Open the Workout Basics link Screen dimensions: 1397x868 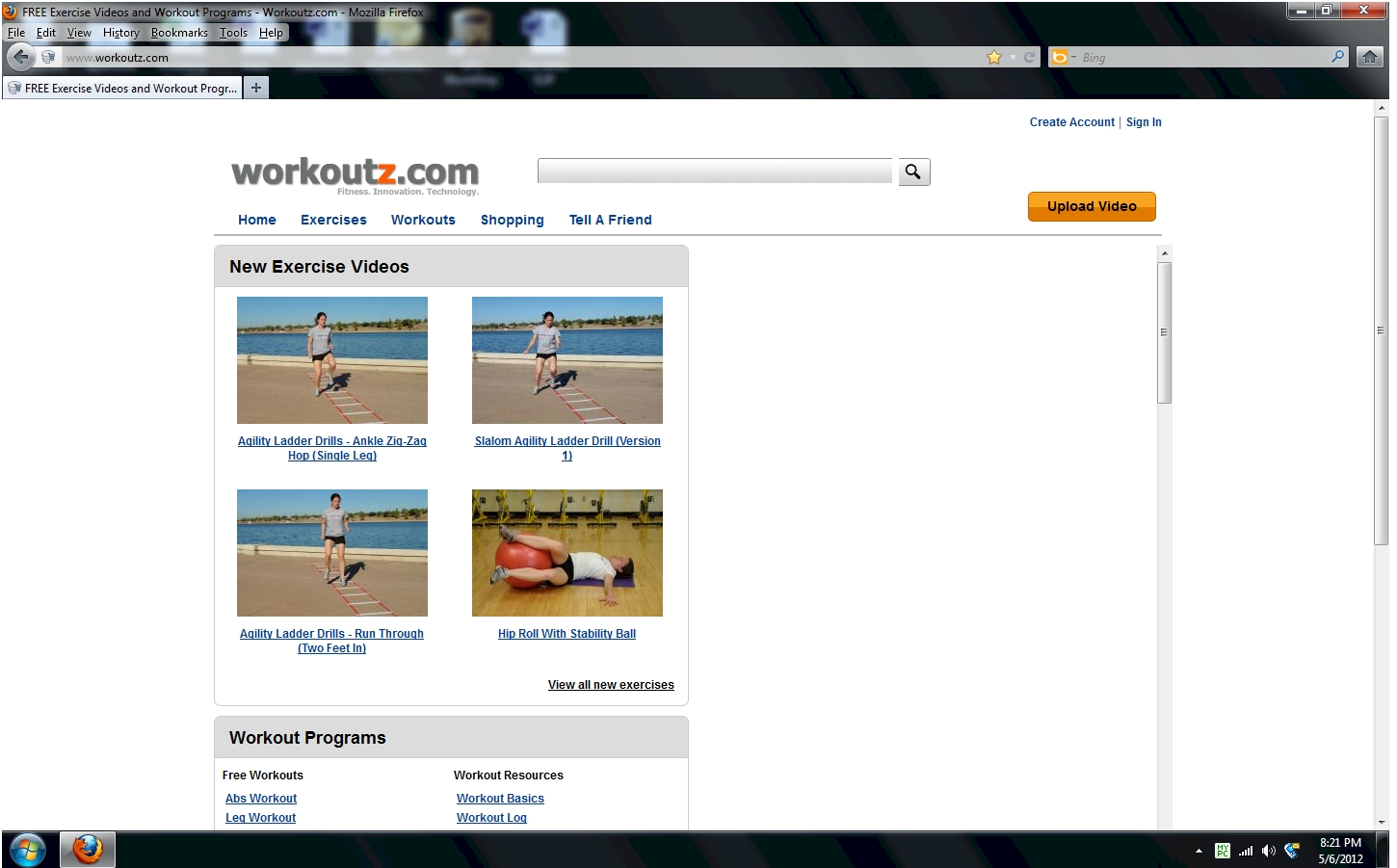(500, 799)
